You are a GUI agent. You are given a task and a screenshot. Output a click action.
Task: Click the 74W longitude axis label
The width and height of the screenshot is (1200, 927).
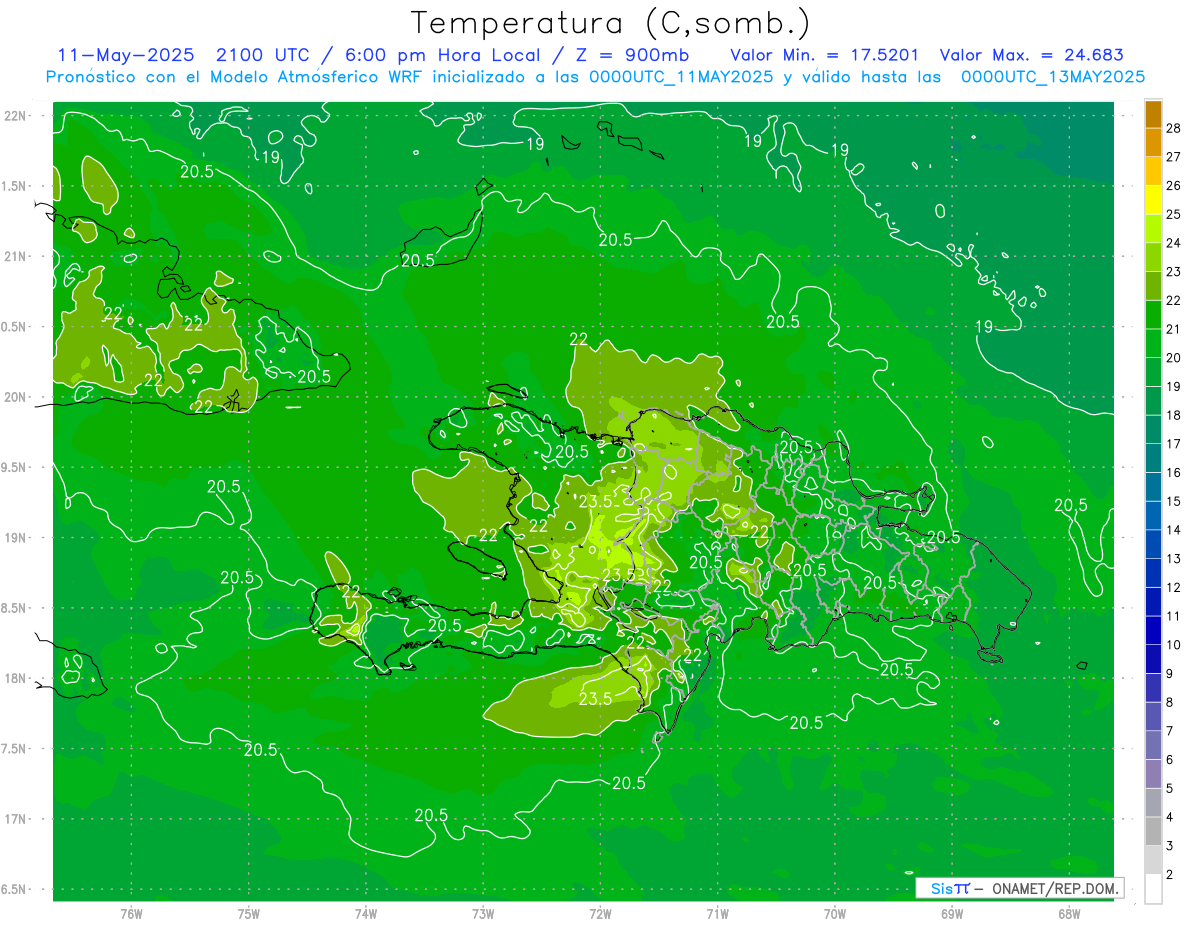point(366,913)
